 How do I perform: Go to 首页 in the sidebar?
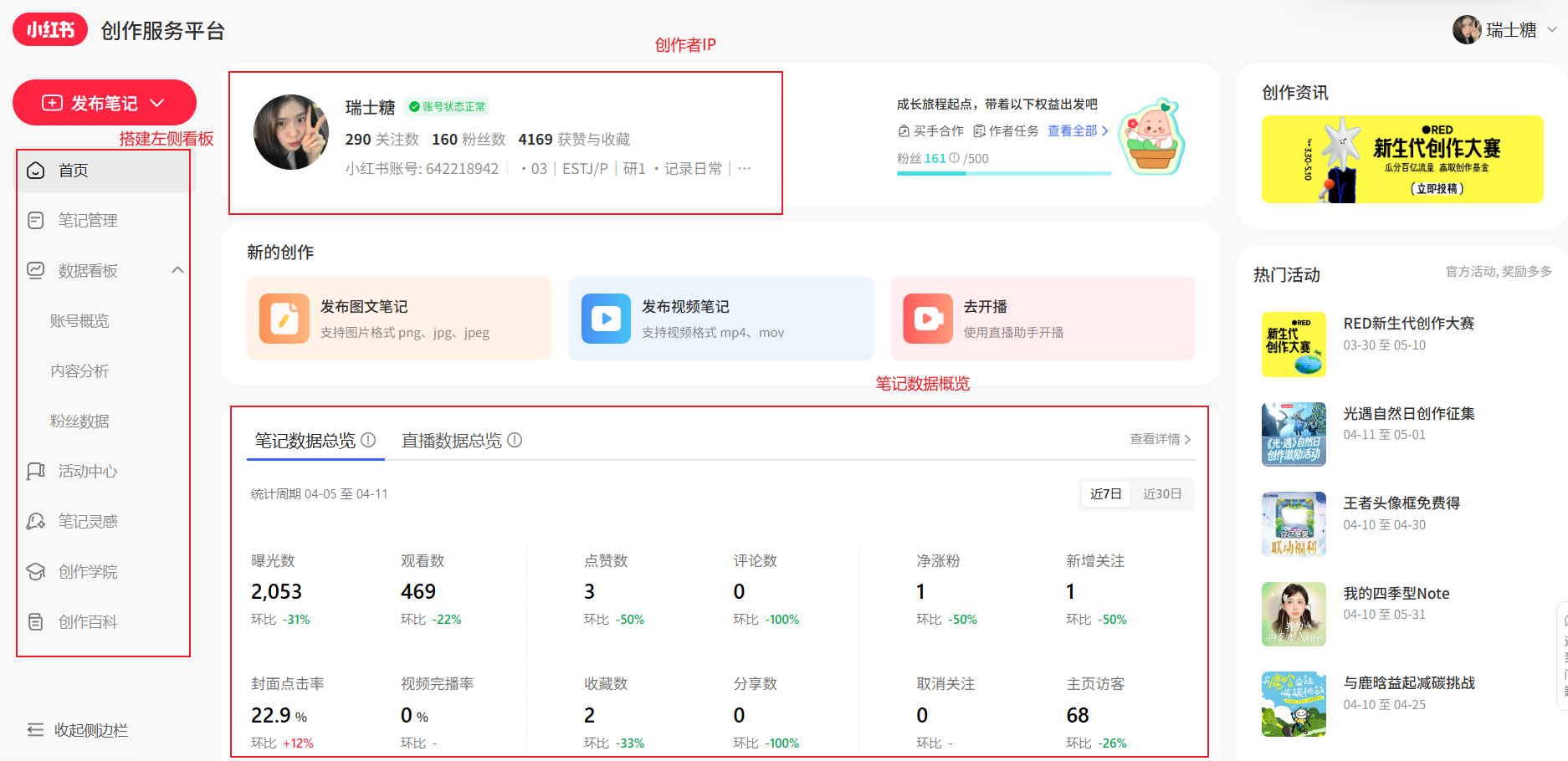point(106,171)
